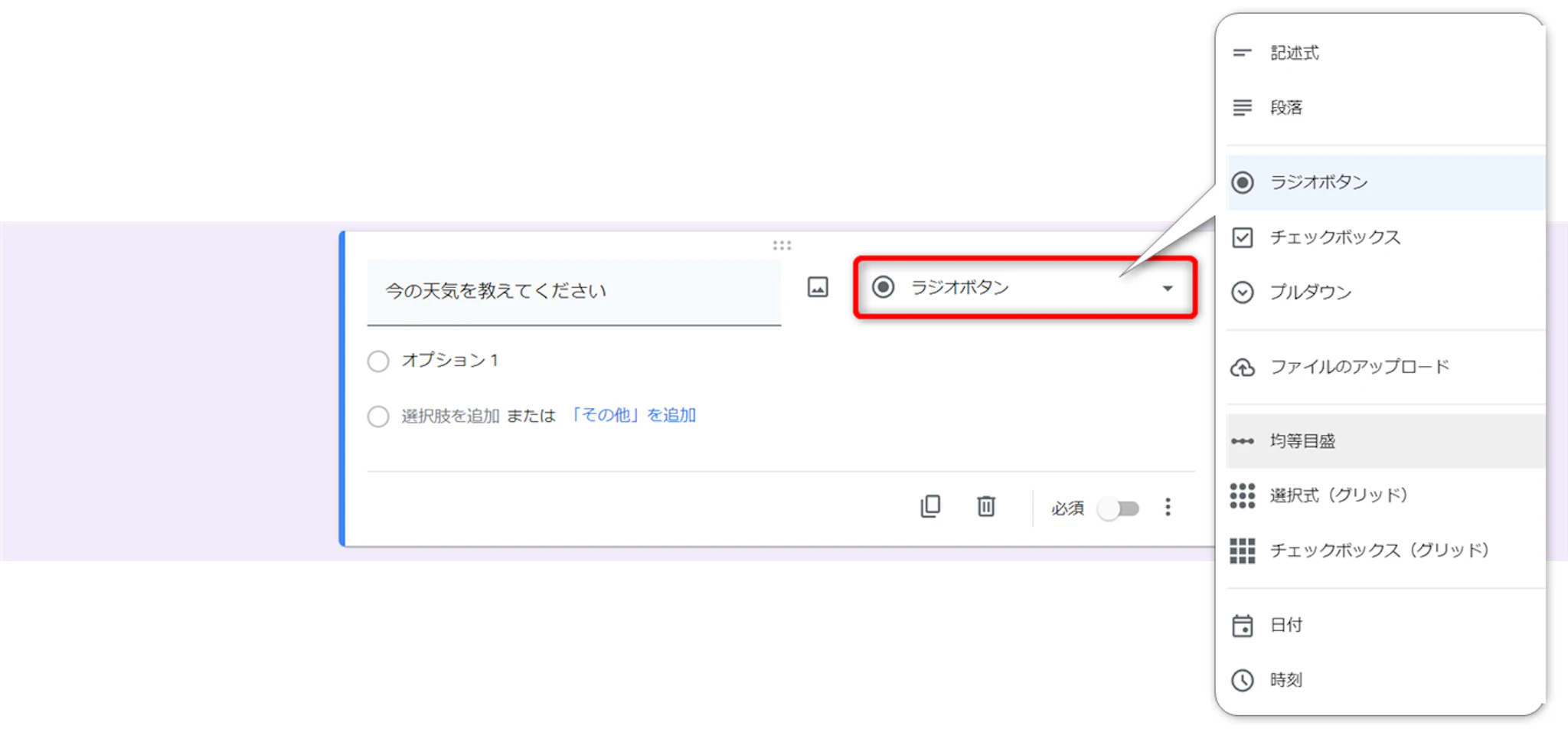Choose the 時刻 clock option
Screen dimensions: 1568x729
click(x=1286, y=680)
